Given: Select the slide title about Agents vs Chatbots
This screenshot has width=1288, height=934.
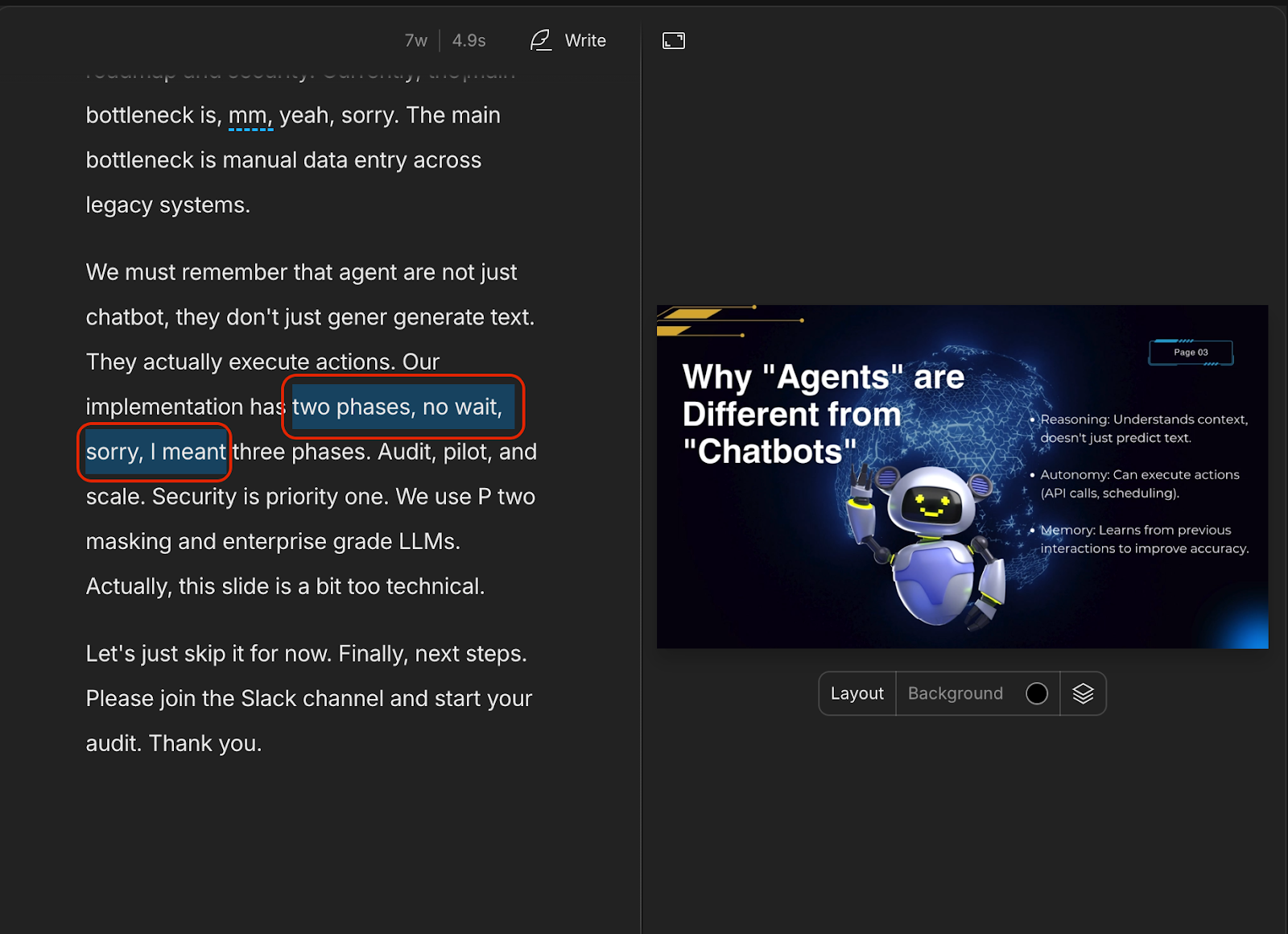Looking at the screenshot, I should coord(821,414).
